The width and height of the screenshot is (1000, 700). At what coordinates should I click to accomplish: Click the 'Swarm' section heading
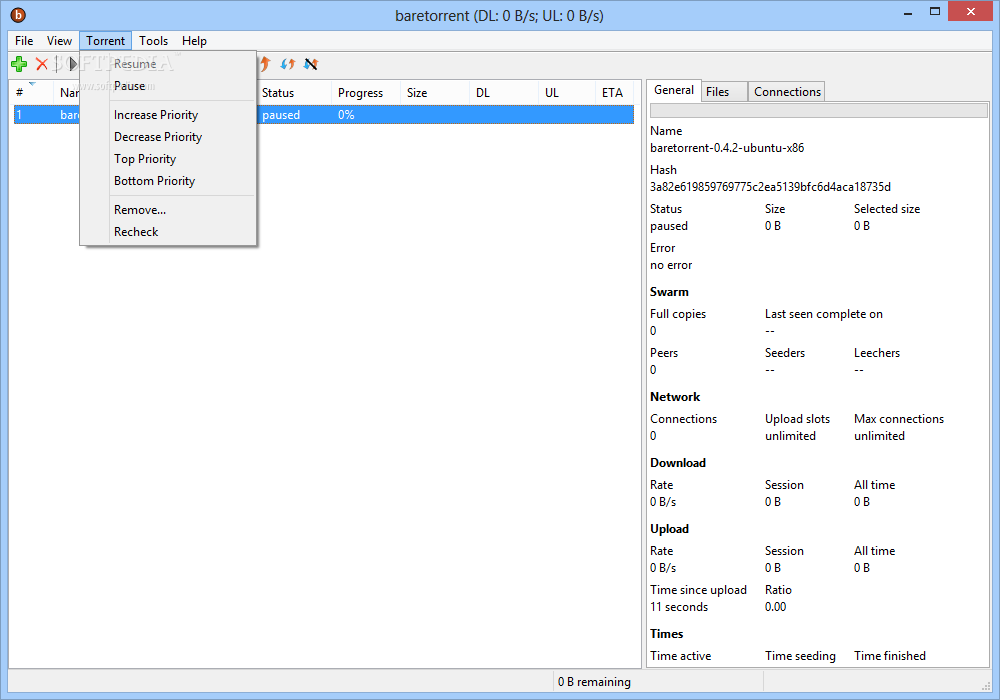click(x=669, y=292)
